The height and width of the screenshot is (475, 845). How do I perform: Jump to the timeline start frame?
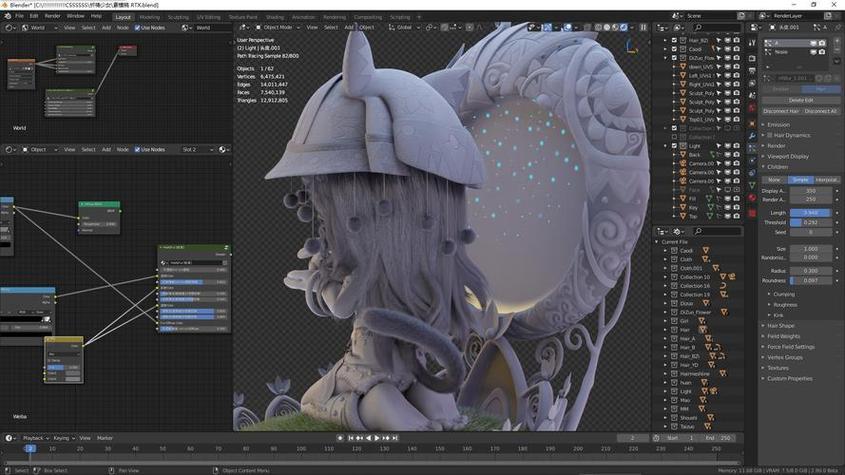tap(351, 438)
